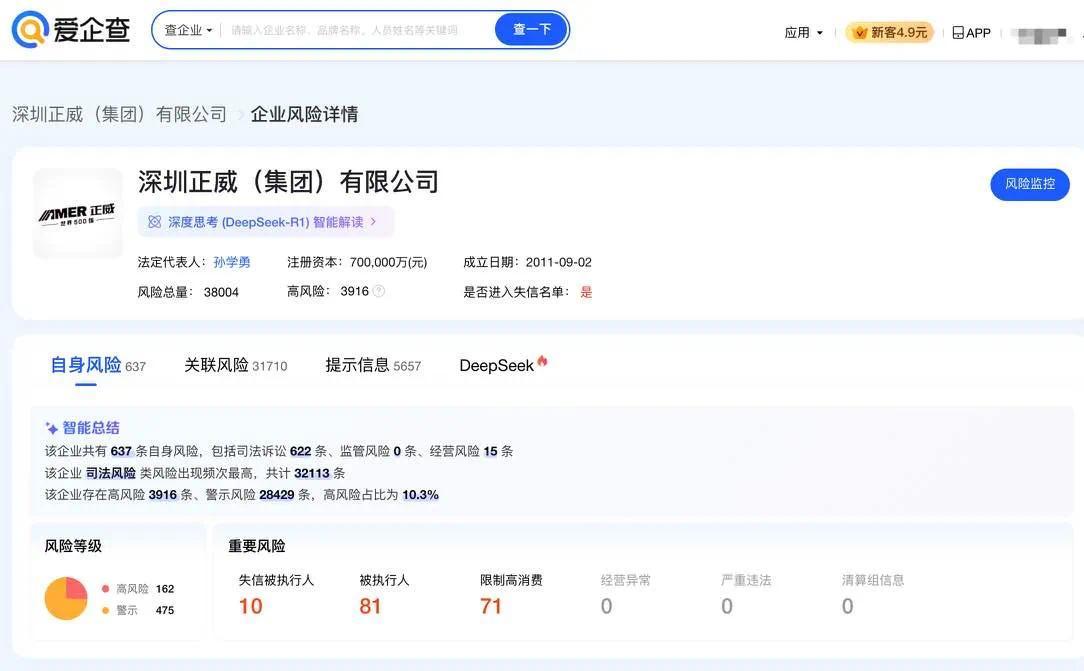Select the 警示 475 legend entry
This screenshot has width=1084, height=671.
click(x=138, y=610)
